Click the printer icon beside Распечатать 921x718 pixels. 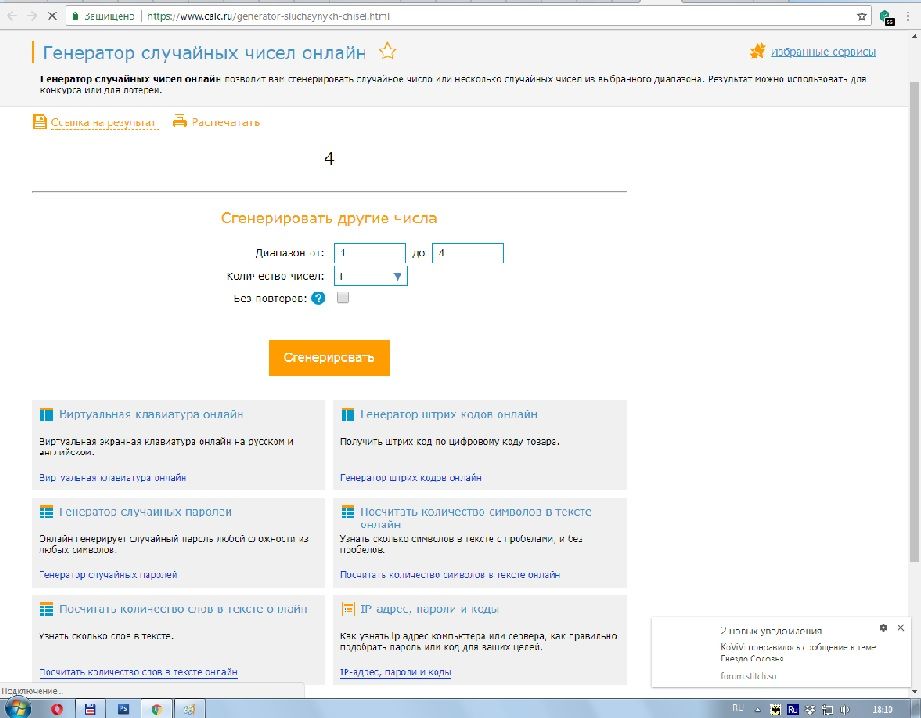pyautogui.click(x=180, y=122)
